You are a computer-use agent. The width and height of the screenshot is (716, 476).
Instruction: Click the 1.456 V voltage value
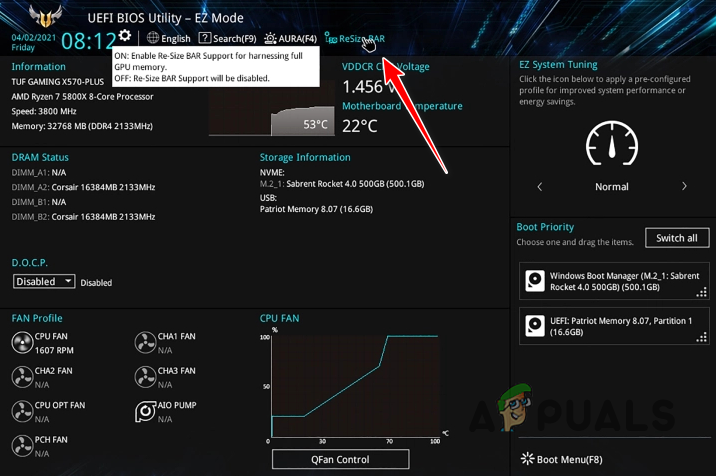click(368, 87)
